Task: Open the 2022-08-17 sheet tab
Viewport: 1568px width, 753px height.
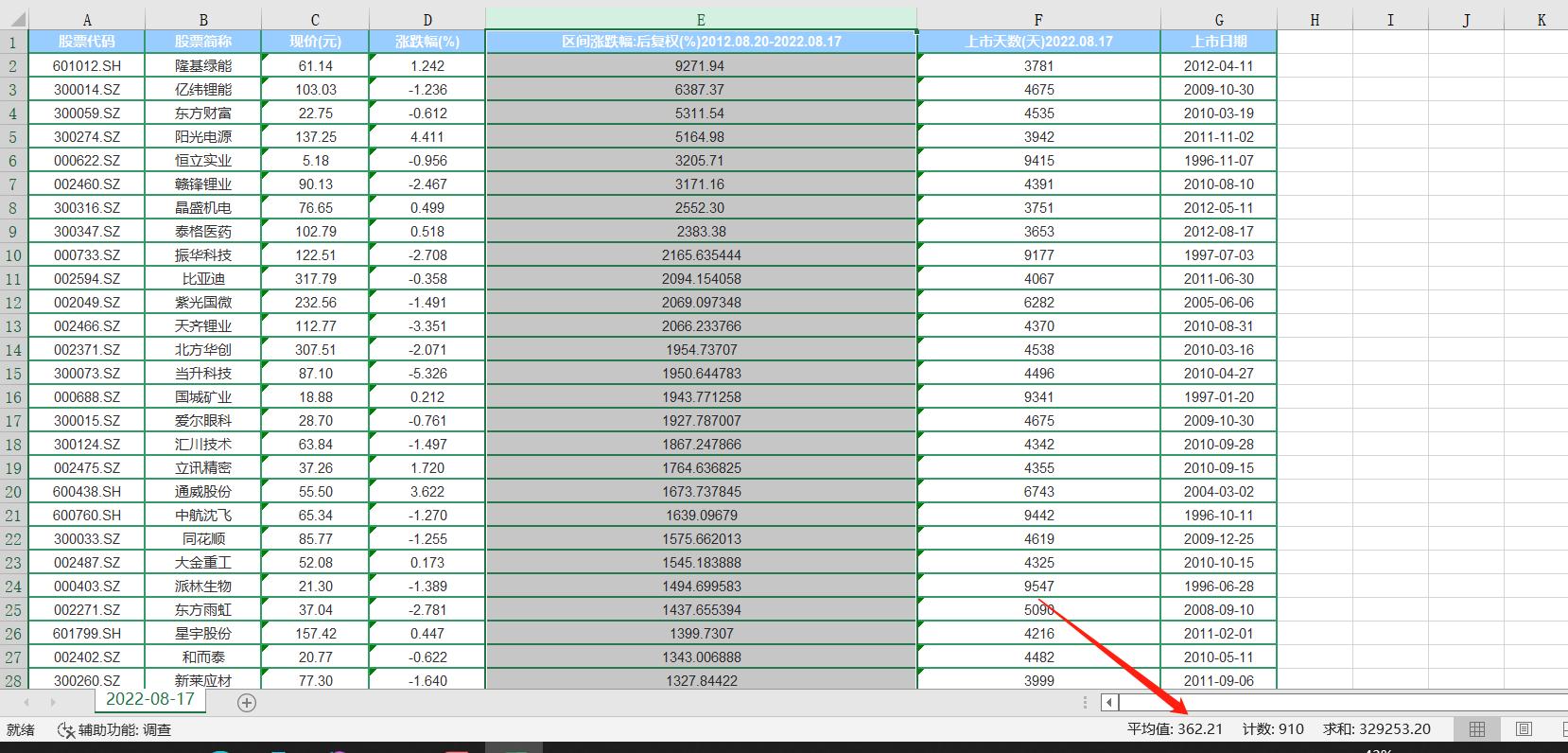Action: point(149,699)
